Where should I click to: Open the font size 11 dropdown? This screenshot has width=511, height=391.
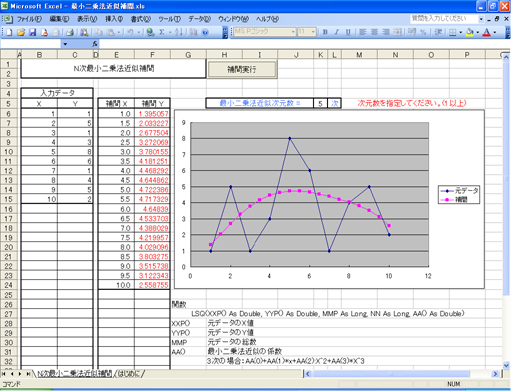(313, 32)
